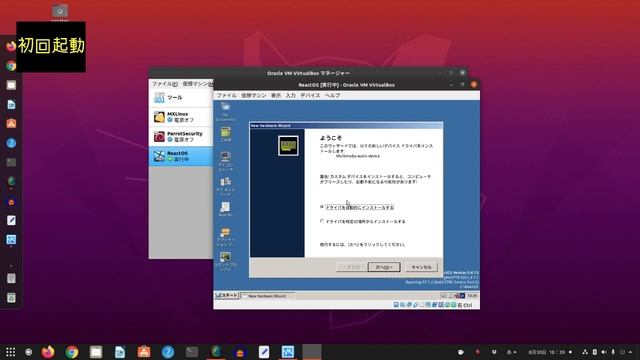Open the ファイル menu in the VirtualBox Manager window
This screenshot has width=640, height=360.
coord(164,84)
